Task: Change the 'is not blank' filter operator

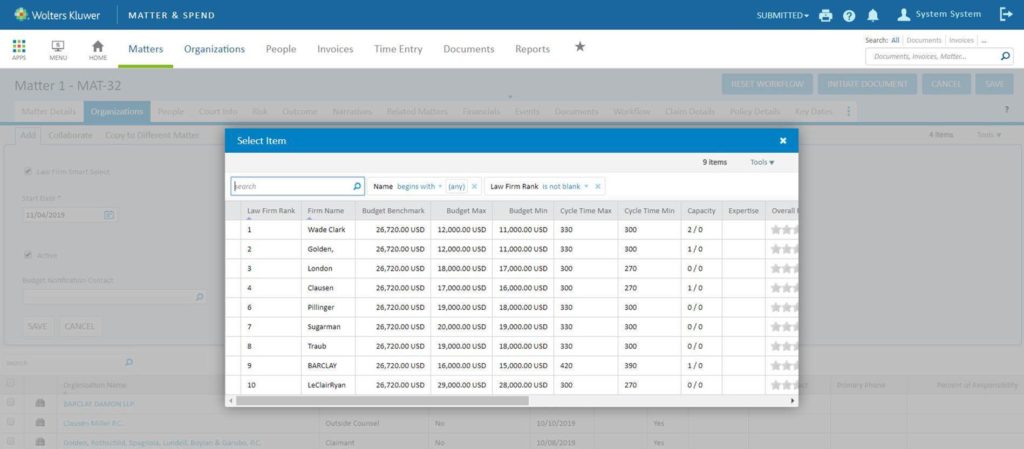Action: click(x=566, y=186)
